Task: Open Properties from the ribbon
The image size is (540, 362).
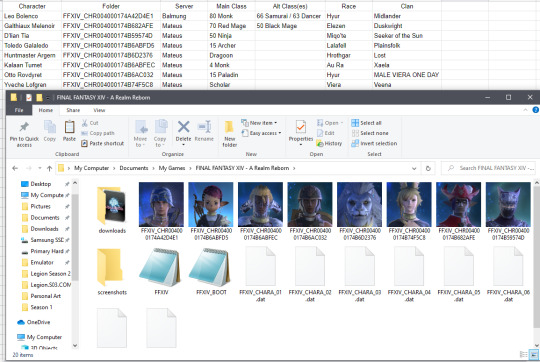Action: tap(301, 133)
